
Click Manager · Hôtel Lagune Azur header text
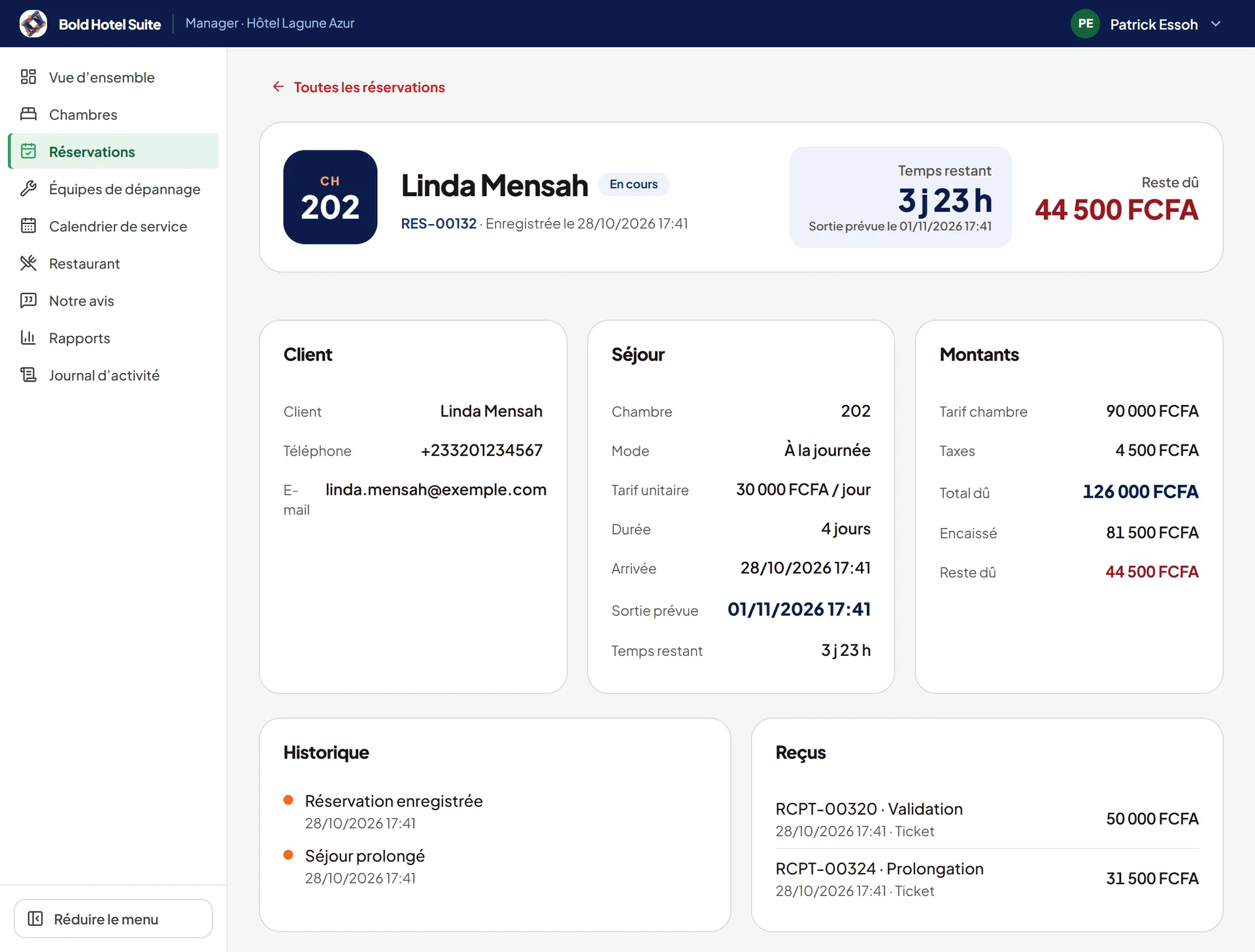pos(270,24)
